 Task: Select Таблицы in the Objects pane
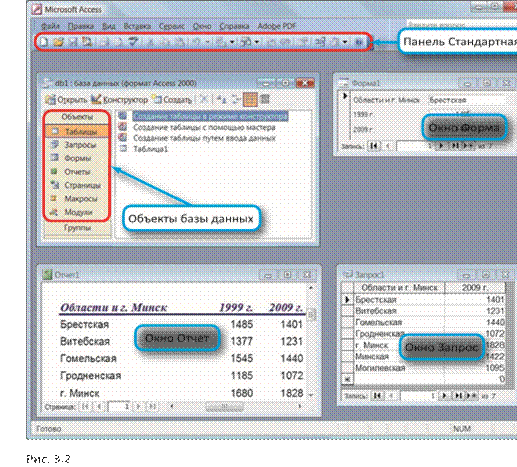[77, 131]
